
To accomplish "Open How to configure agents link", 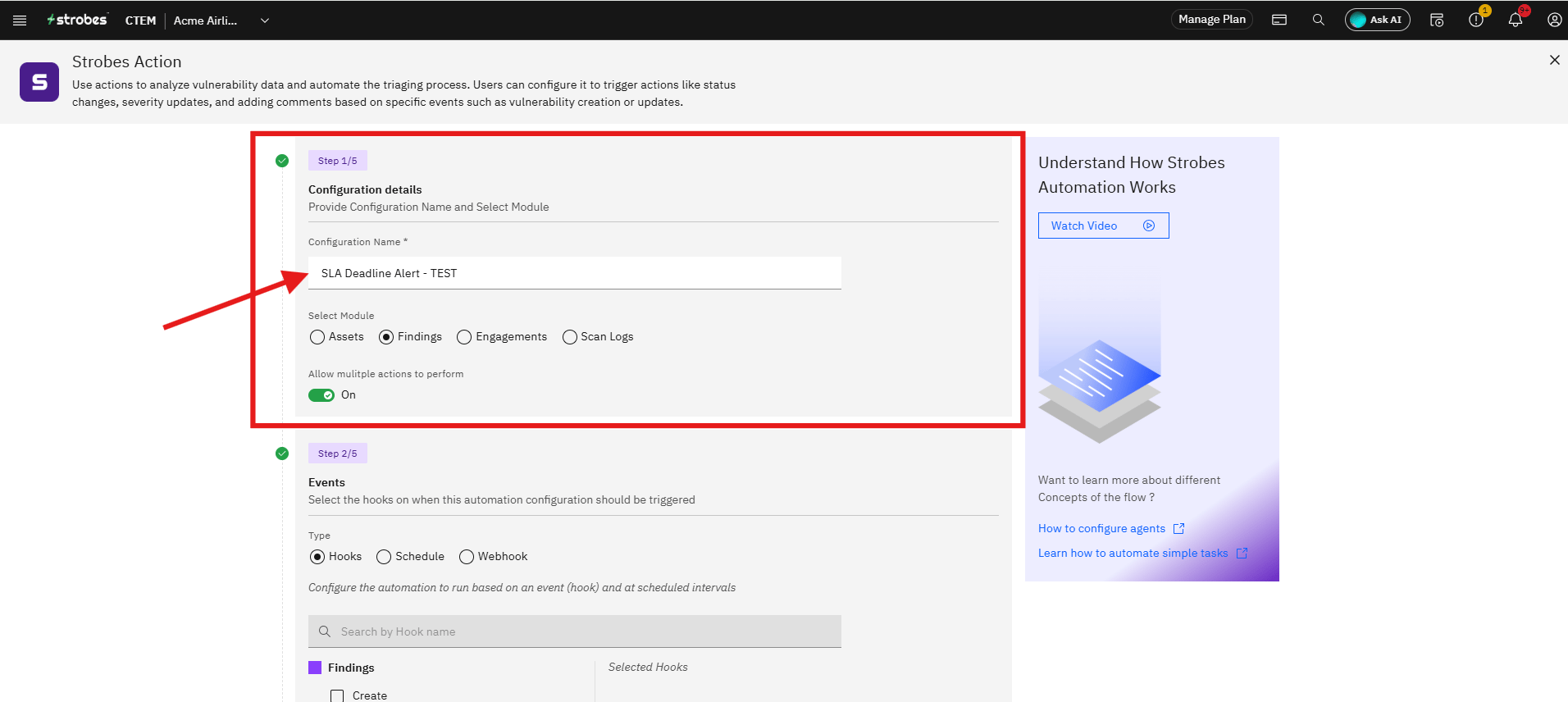I will tap(1101, 528).
